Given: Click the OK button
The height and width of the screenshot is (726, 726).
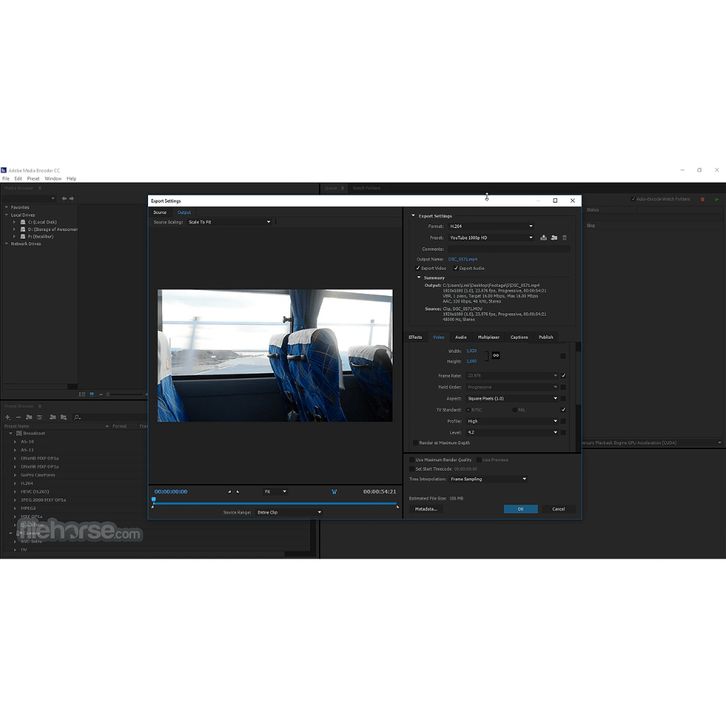Looking at the screenshot, I should [x=520, y=509].
